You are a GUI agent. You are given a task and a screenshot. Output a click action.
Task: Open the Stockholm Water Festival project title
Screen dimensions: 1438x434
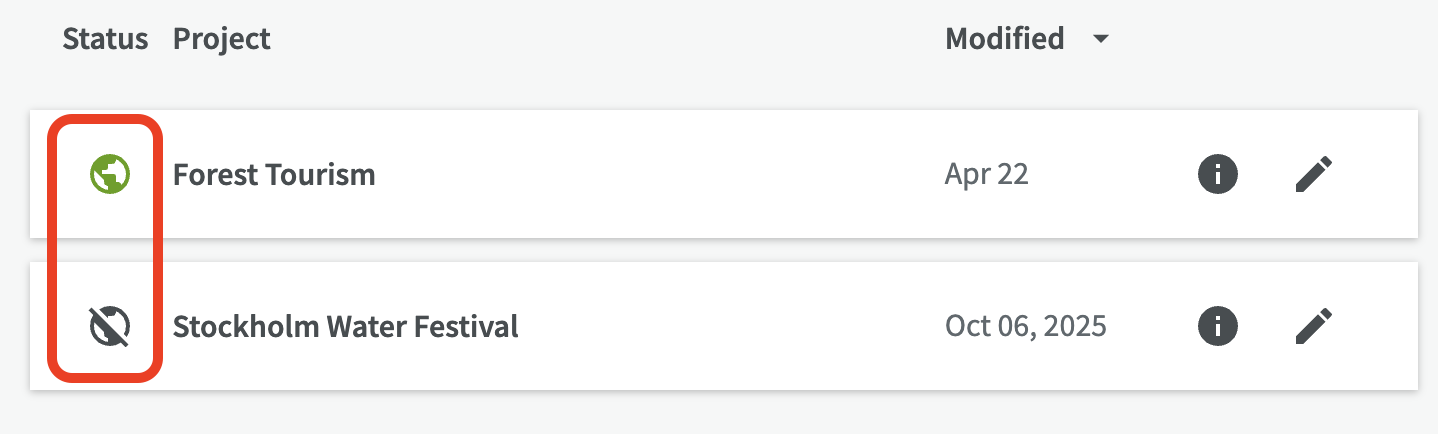tap(345, 326)
